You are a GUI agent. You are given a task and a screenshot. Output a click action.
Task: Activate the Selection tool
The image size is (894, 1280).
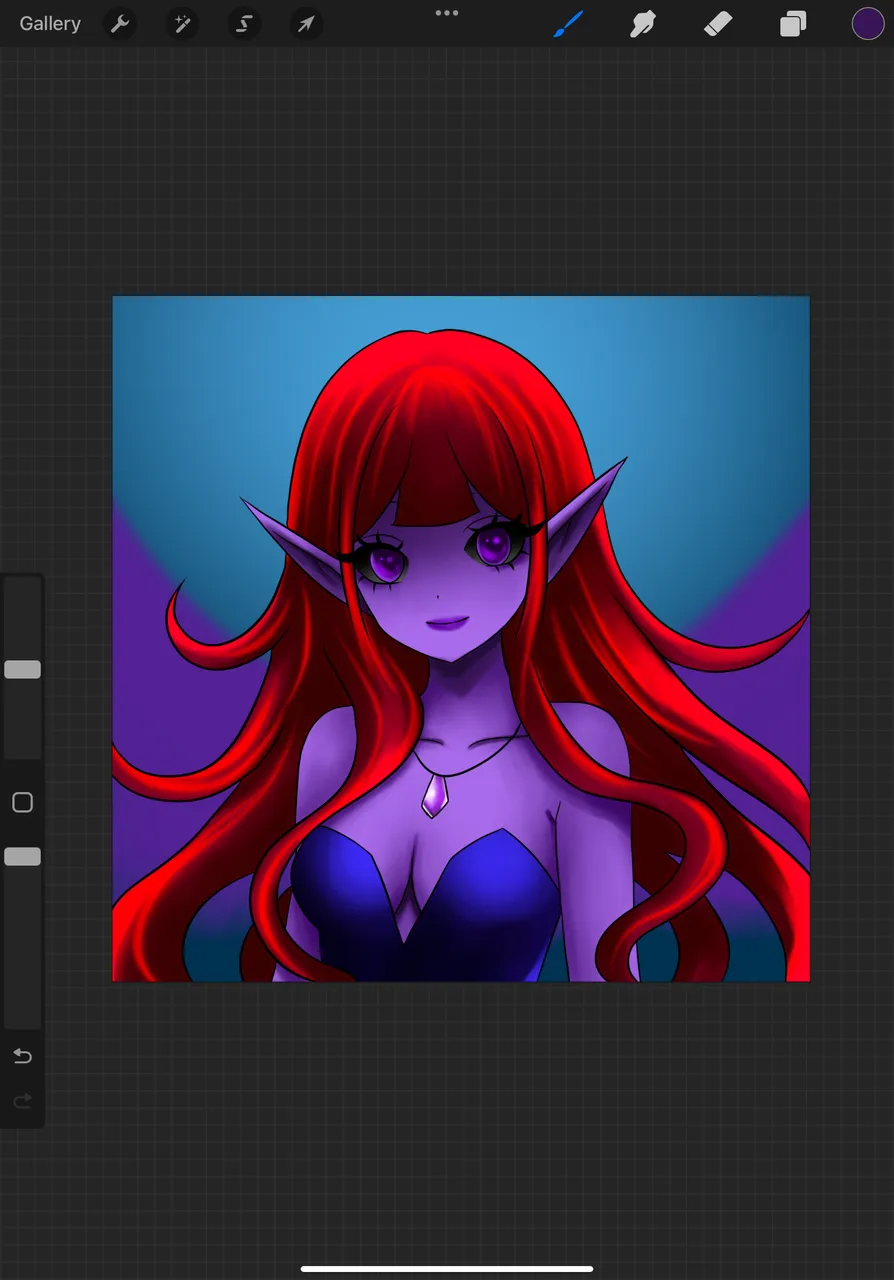[x=244, y=24]
